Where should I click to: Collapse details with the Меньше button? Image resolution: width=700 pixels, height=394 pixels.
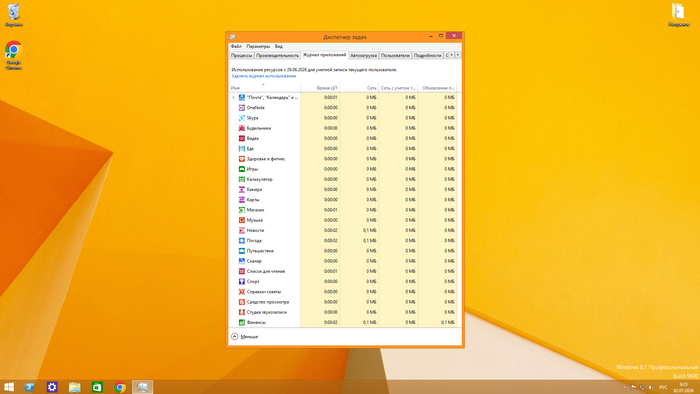(x=245, y=336)
